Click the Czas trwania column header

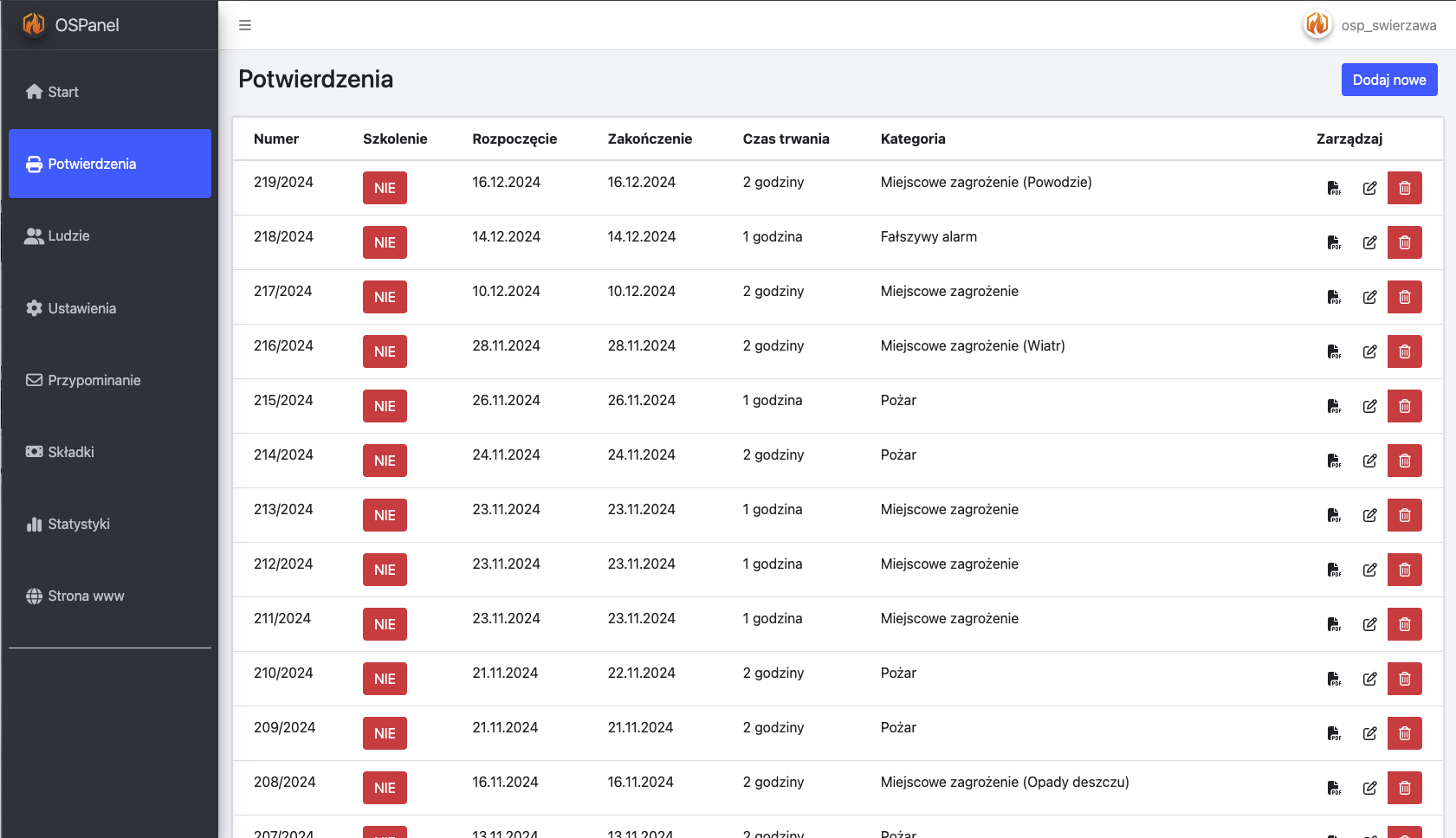pyautogui.click(x=786, y=139)
